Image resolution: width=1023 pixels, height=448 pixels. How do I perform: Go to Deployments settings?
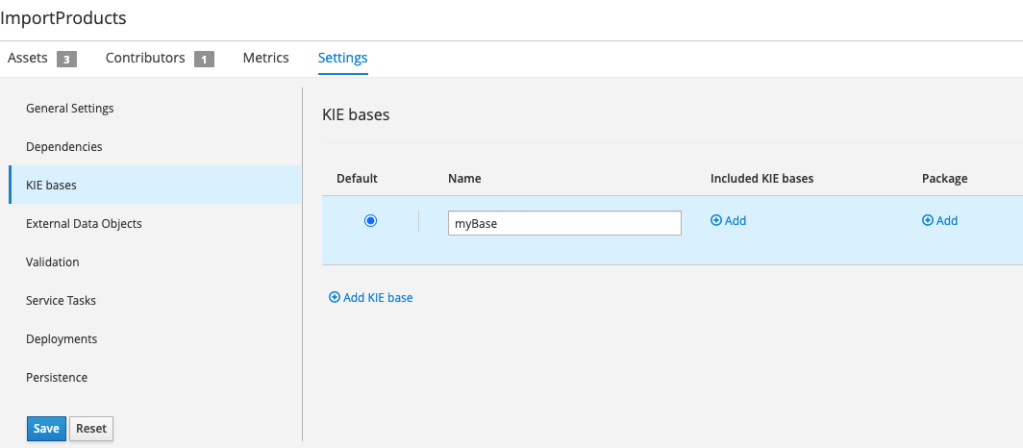tap(62, 339)
